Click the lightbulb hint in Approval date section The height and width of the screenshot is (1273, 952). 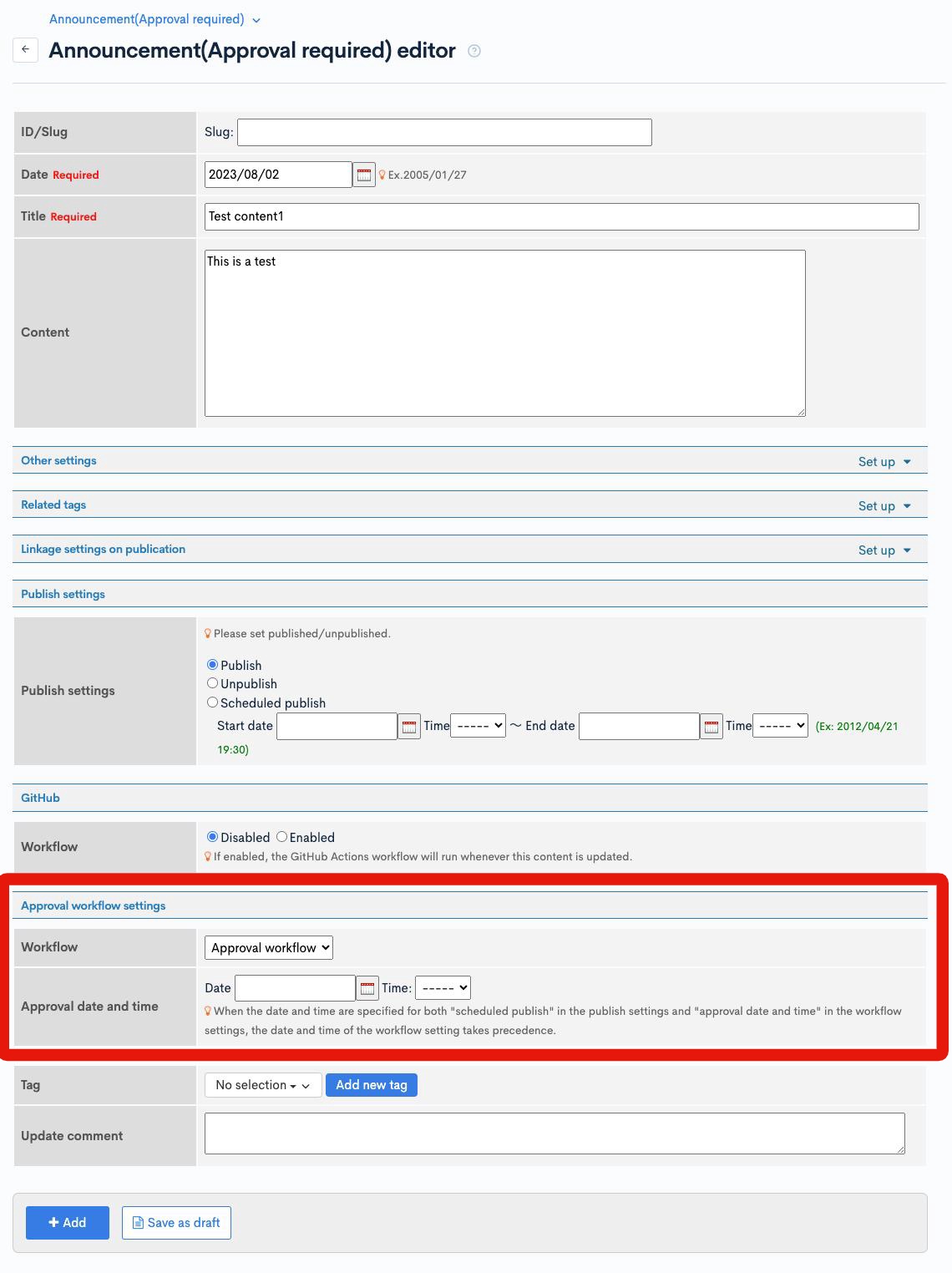(208, 1011)
